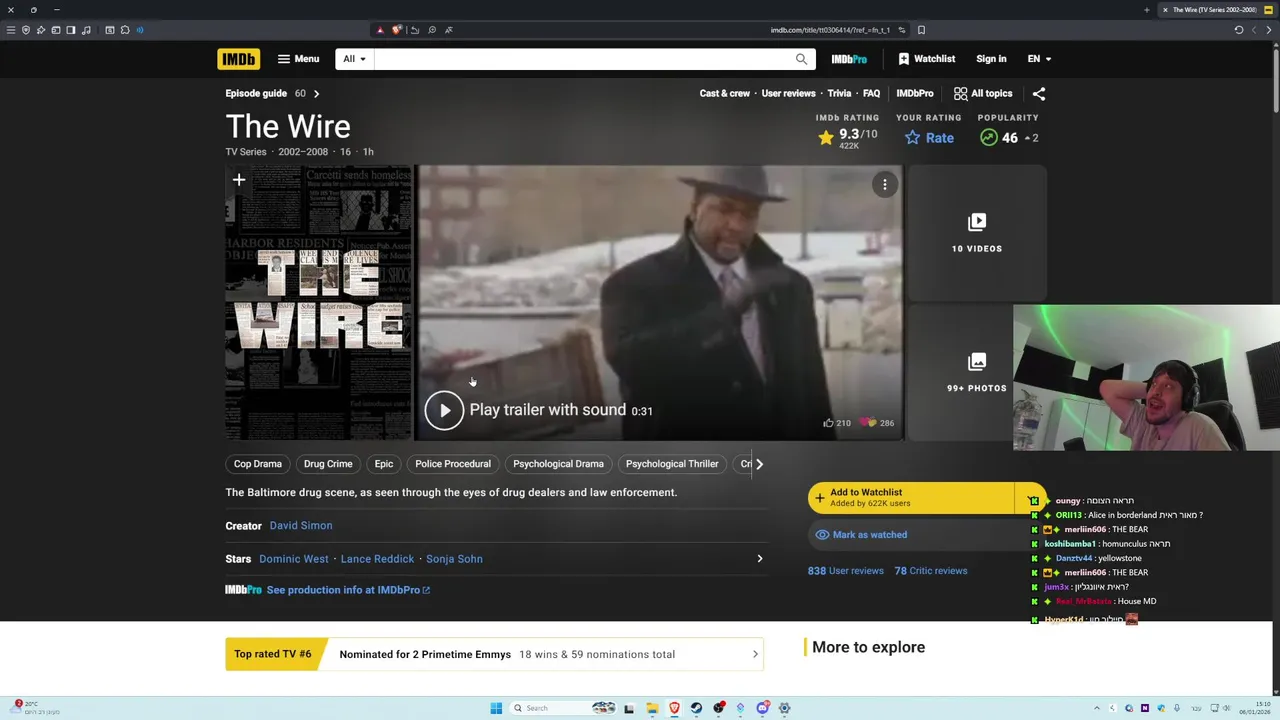1280x720 pixels.
Task: Open the Episode guide
Action: [x=256, y=93]
